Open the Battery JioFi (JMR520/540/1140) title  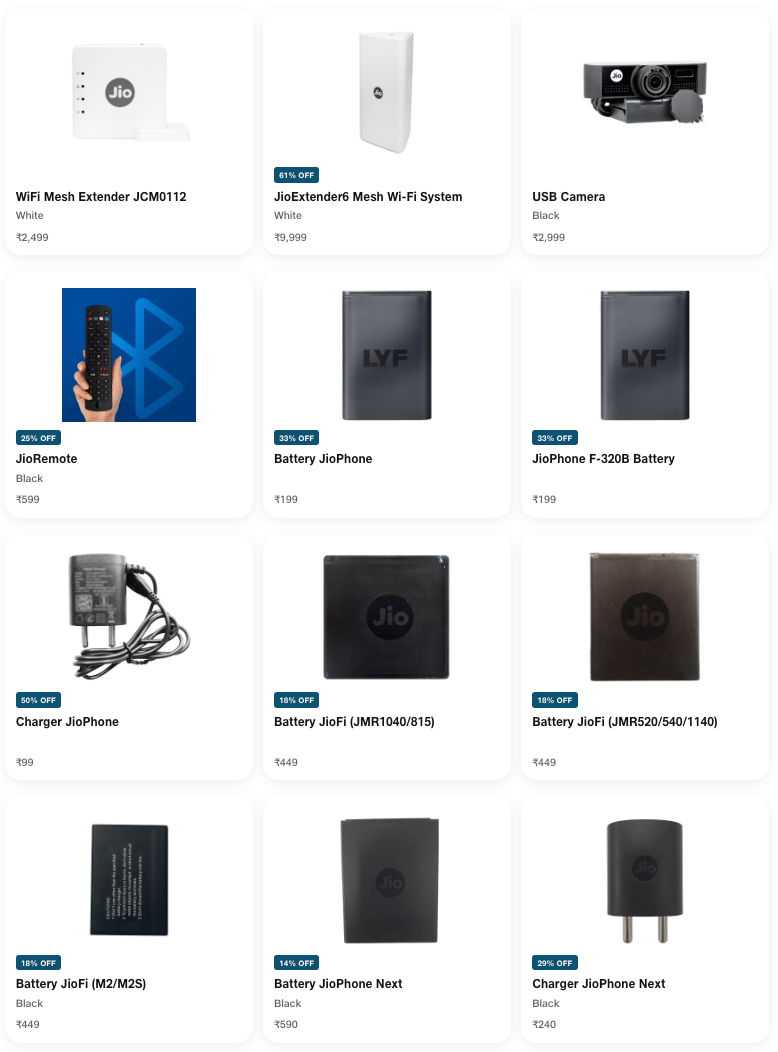click(624, 722)
